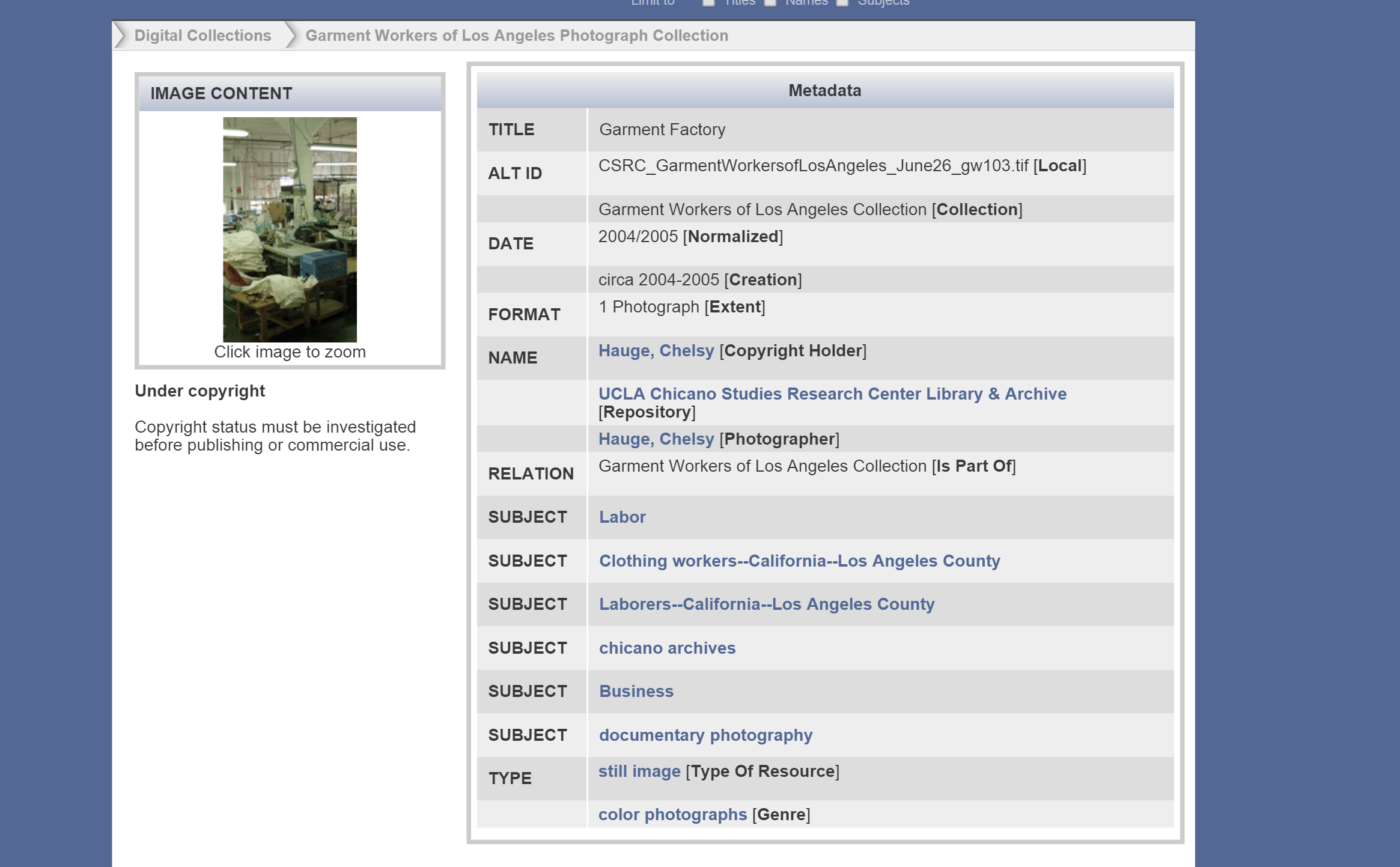Browse Clothing workers--California--Los Angeles County subject
The image size is (1400, 867).
(x=799, y=561)
